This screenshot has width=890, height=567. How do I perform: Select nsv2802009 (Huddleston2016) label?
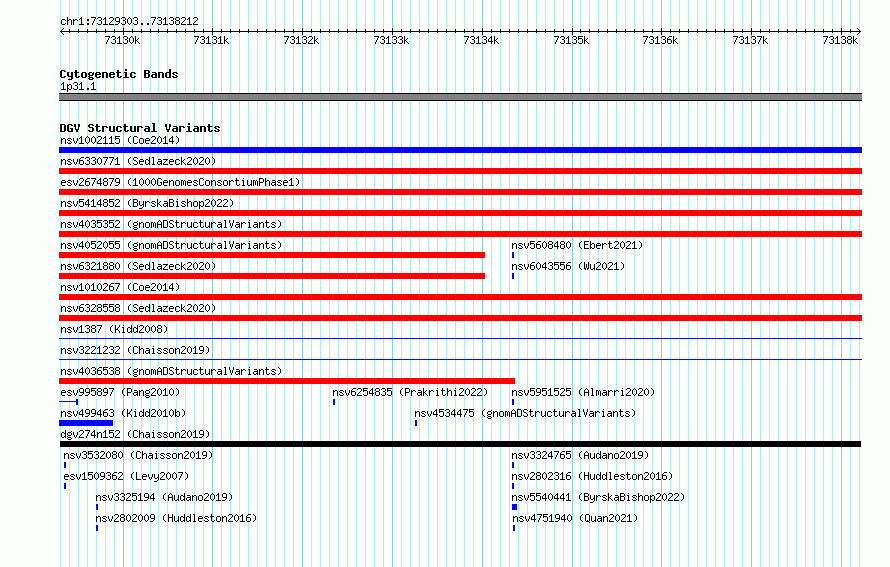click(176, 518)
